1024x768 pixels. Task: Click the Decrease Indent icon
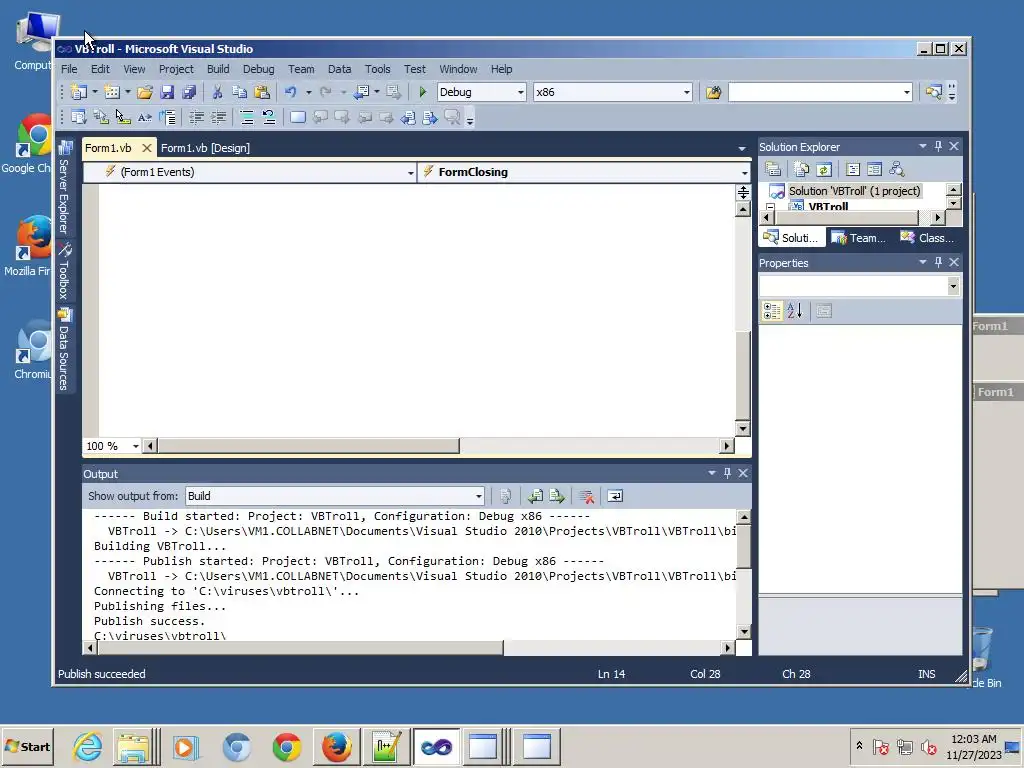(197, 118)
